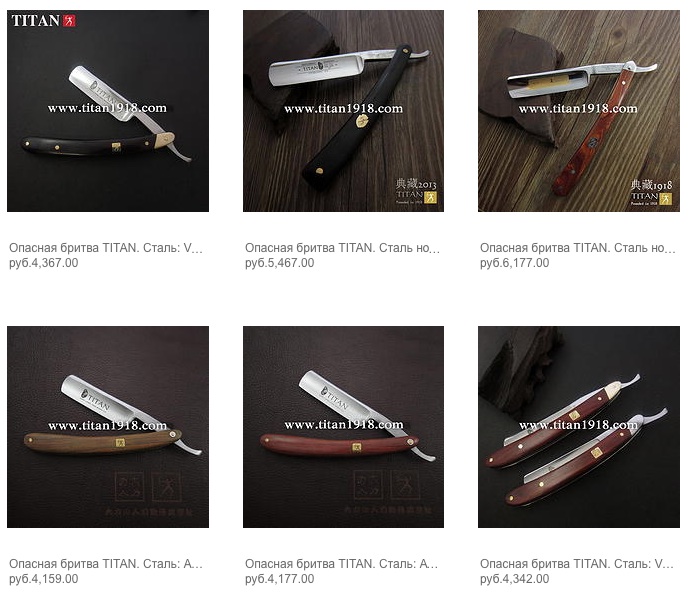Open the product title priced at руб.6,177.00
This screenshot has height=595, width=691.
[578, 248]
